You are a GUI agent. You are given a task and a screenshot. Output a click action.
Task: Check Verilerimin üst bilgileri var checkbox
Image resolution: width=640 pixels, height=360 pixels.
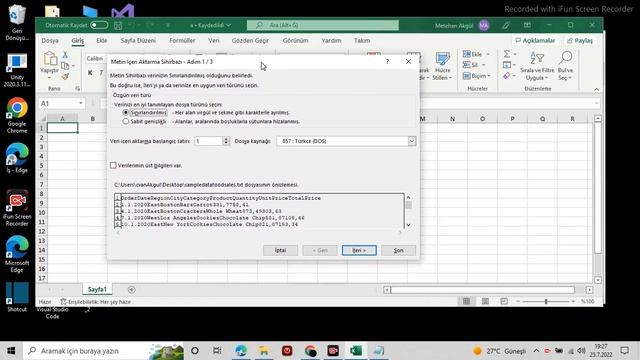113,165
